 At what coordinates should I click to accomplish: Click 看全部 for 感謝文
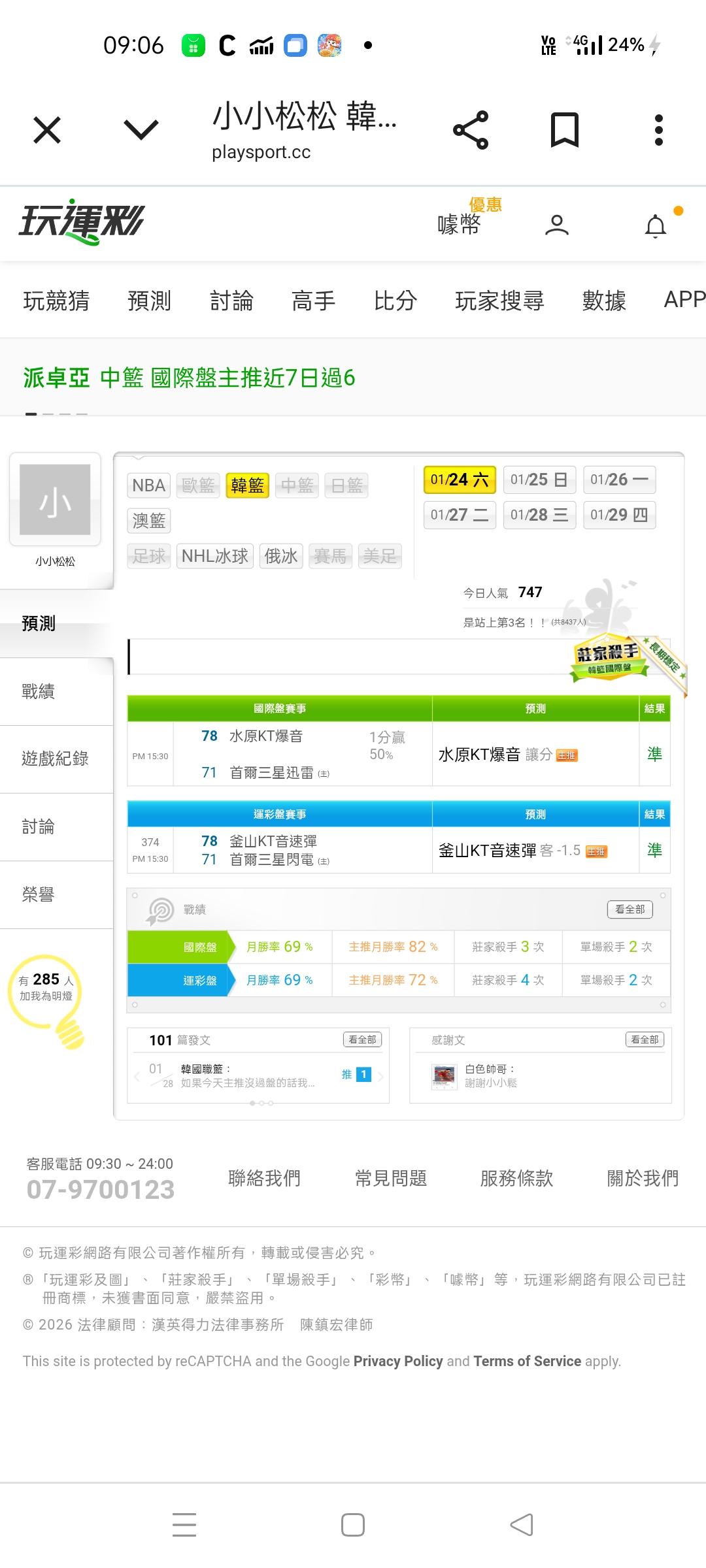[x=645, y=1039]
